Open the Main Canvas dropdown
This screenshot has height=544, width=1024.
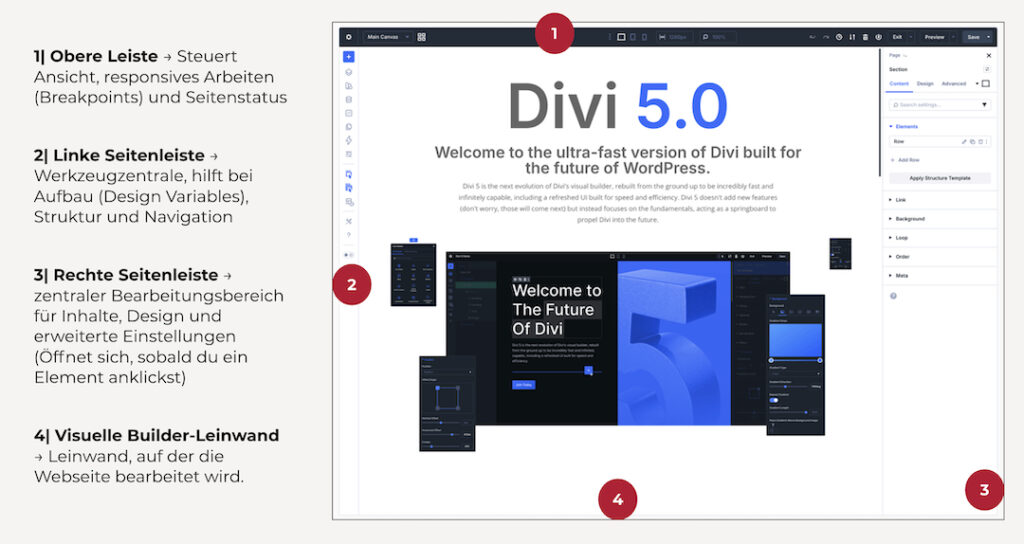click(387, 37)
